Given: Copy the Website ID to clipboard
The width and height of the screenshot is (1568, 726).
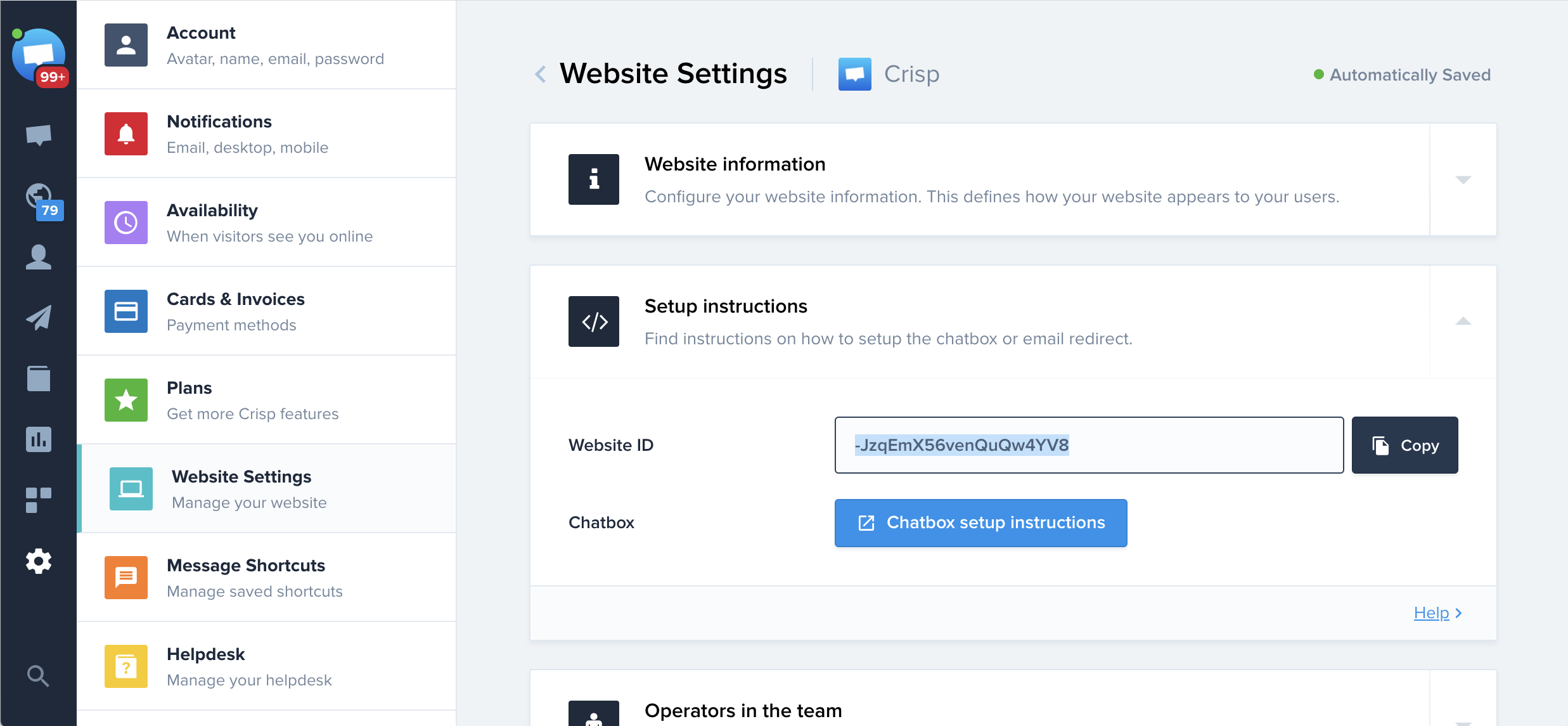Looking at the screenshot, I should pyautogui.click(x=1405, y=445).
